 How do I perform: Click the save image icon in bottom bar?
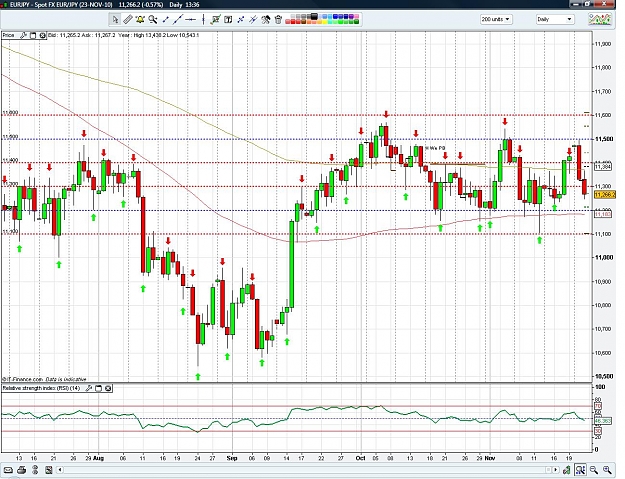[x=49, y=470]
